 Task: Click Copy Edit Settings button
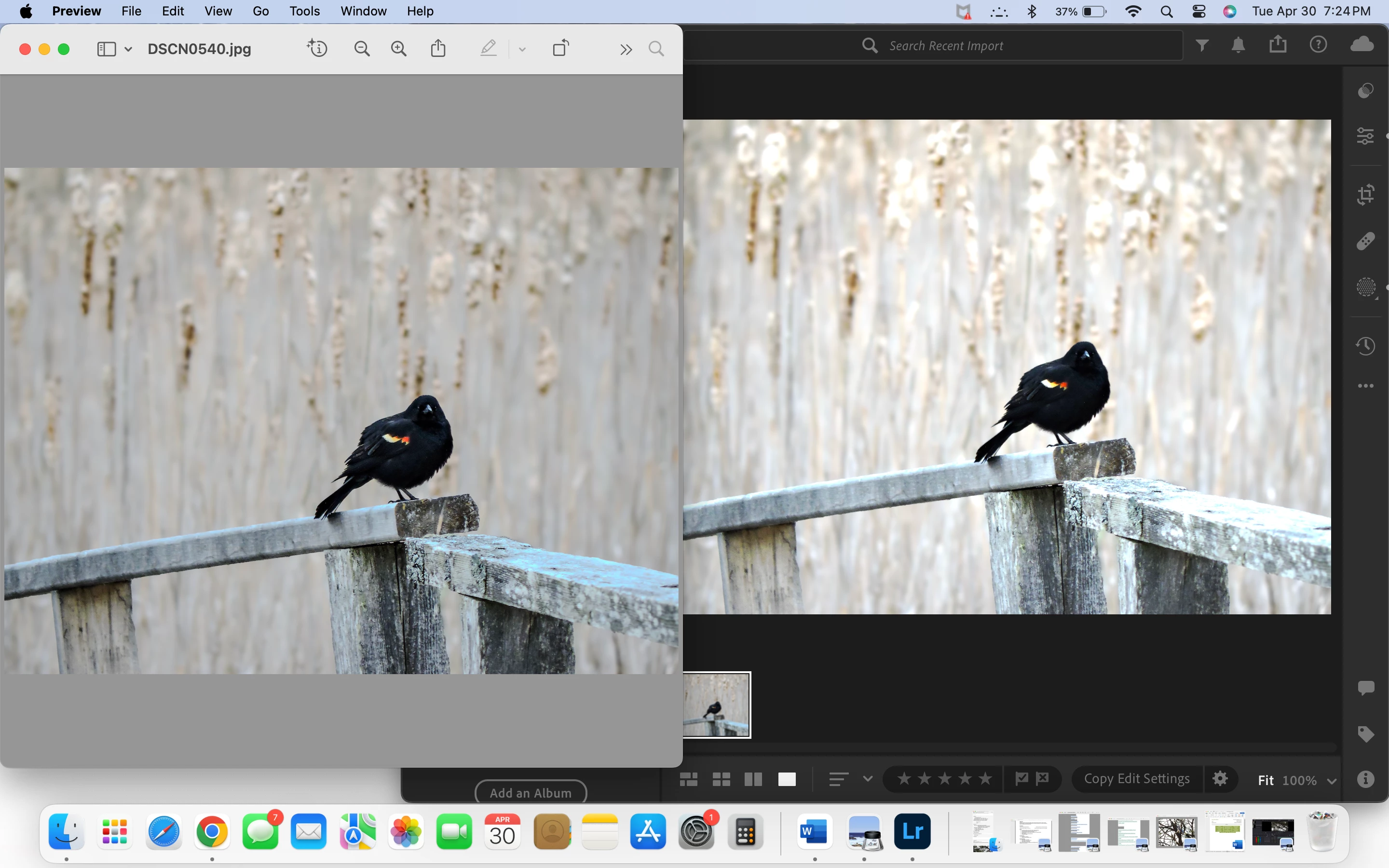1136,779
